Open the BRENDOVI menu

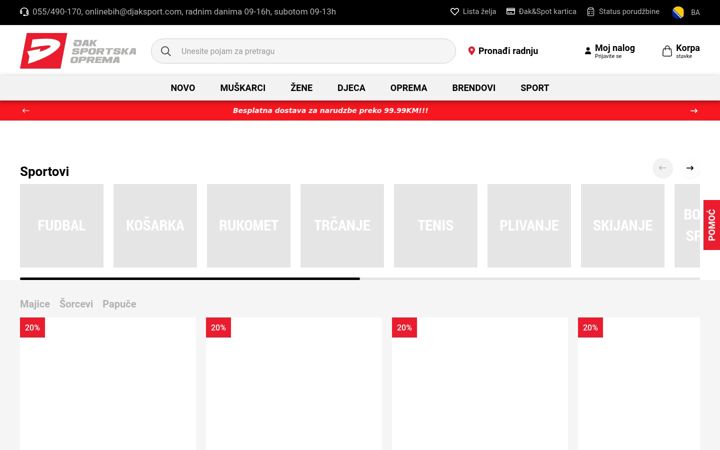[473, 88]
